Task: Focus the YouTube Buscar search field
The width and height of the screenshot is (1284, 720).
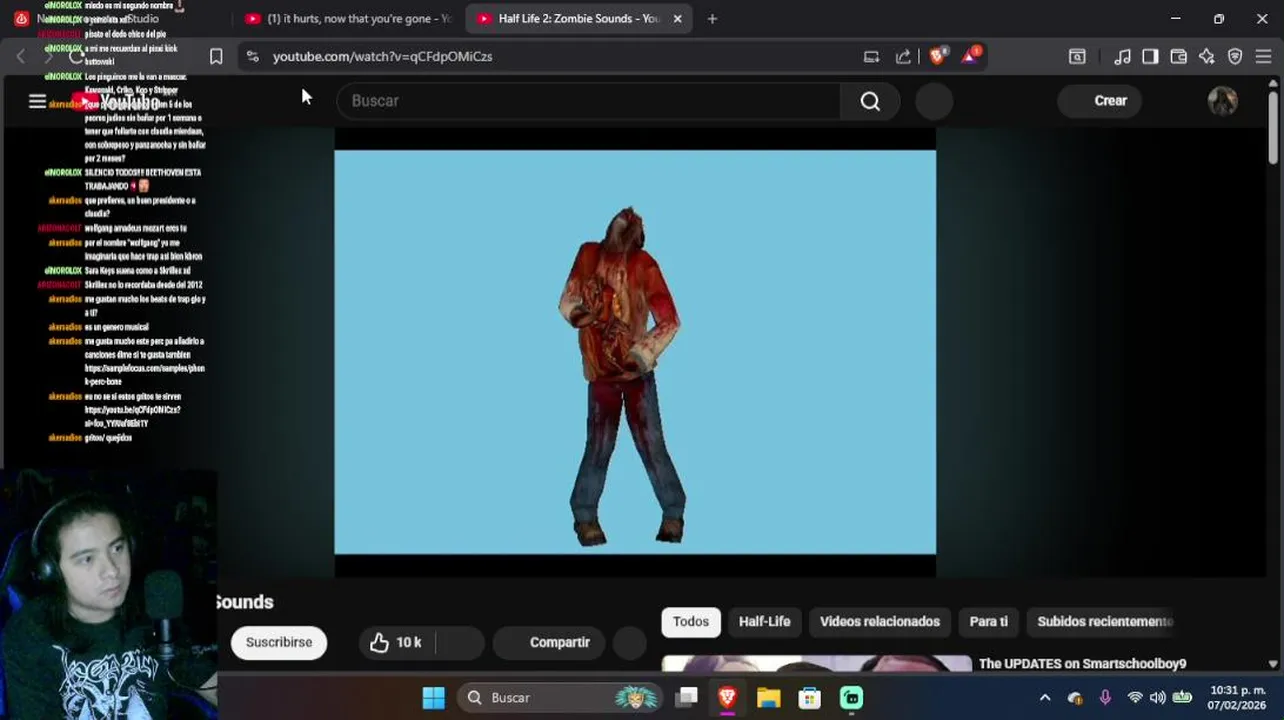Action: pyautogui.click(x=590, y=101)
